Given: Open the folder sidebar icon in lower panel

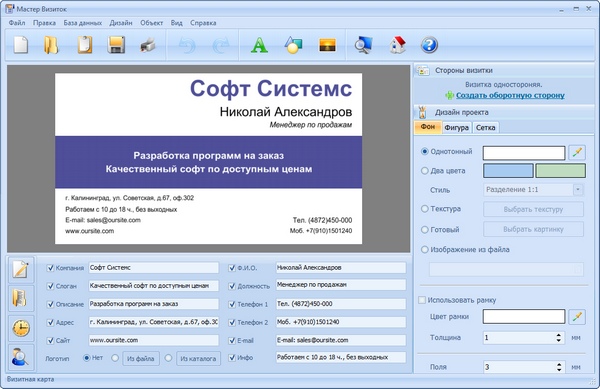Looking at the screenshot, I should point(21,298).
